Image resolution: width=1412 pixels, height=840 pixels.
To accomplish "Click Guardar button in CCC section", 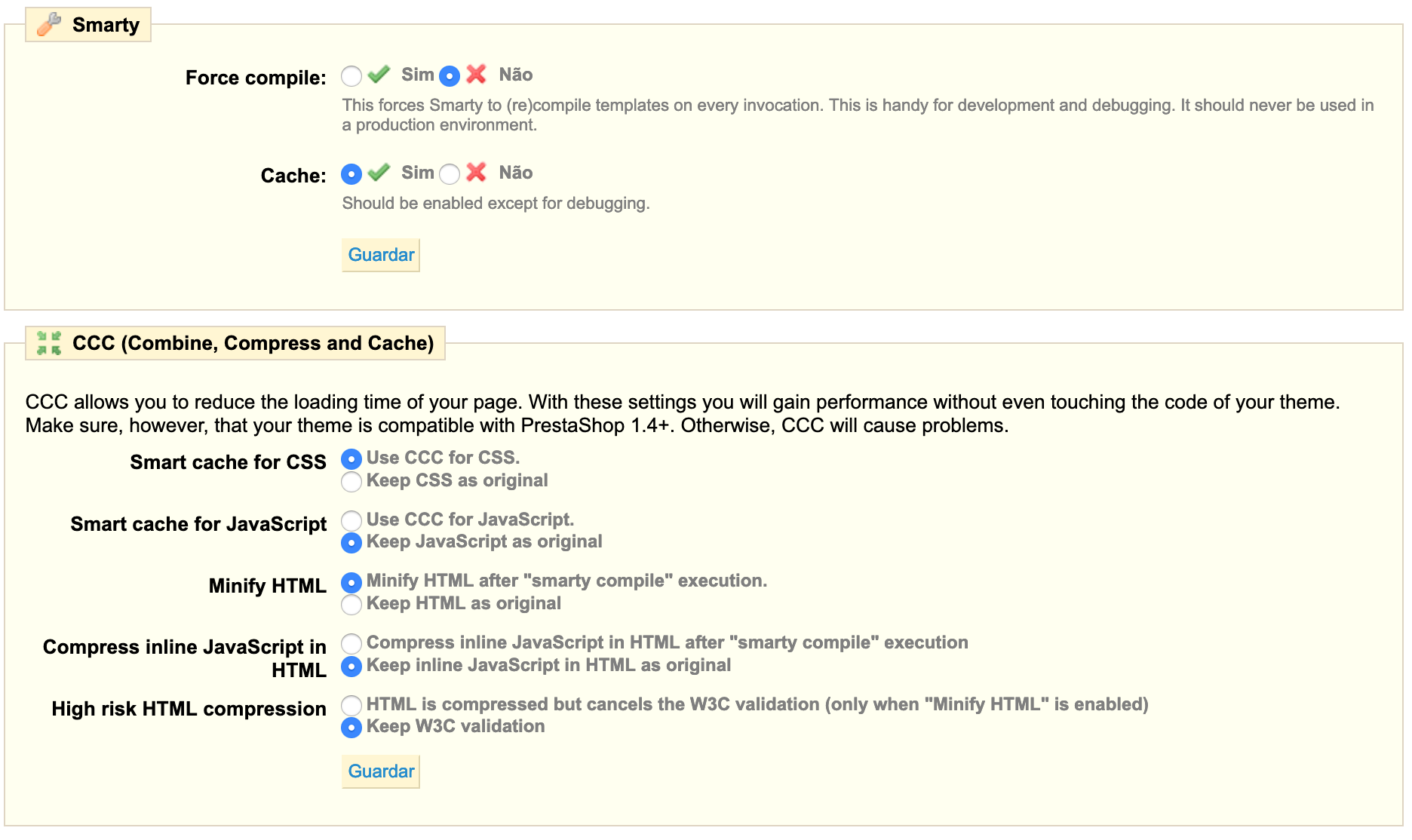I will click(x=381, y=771).
